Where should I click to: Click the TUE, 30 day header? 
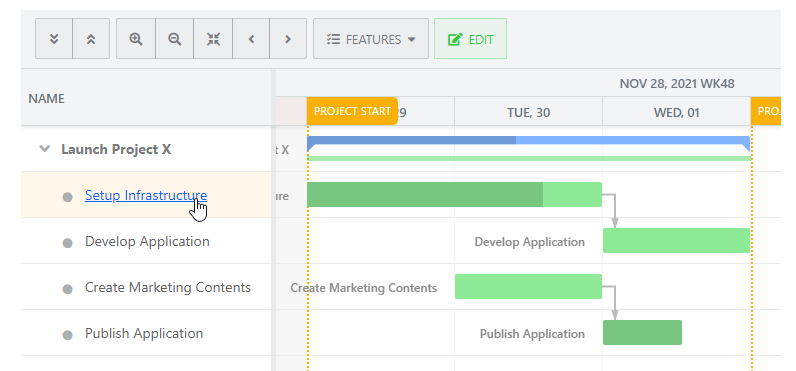tap(528, 112)
